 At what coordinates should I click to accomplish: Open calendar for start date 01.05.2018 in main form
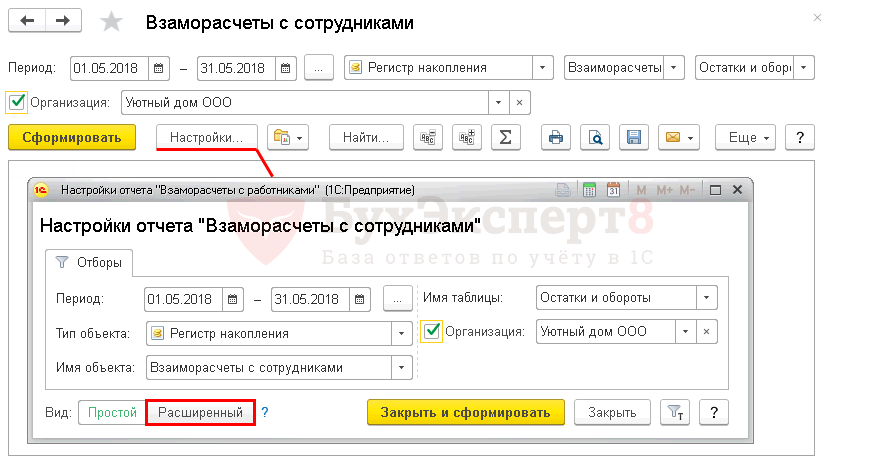(x=159, y=68)
